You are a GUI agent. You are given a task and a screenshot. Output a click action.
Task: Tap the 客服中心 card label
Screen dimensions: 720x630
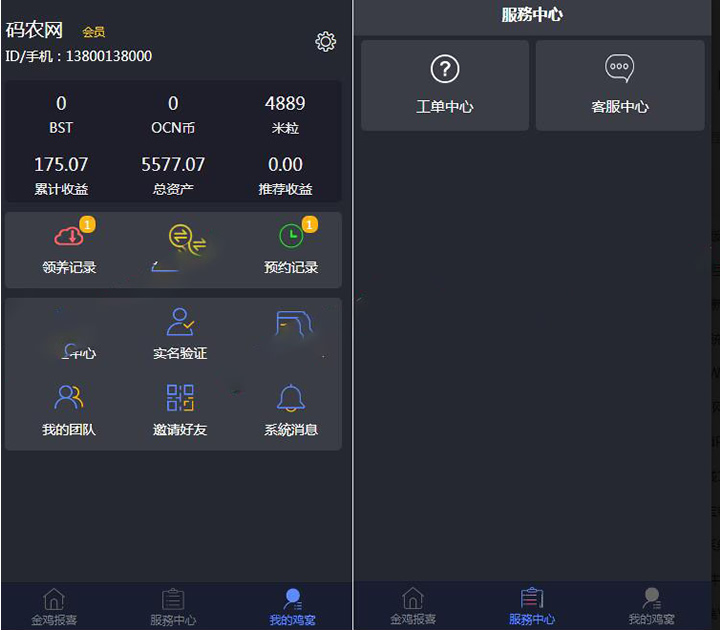(x=620, y=107)
